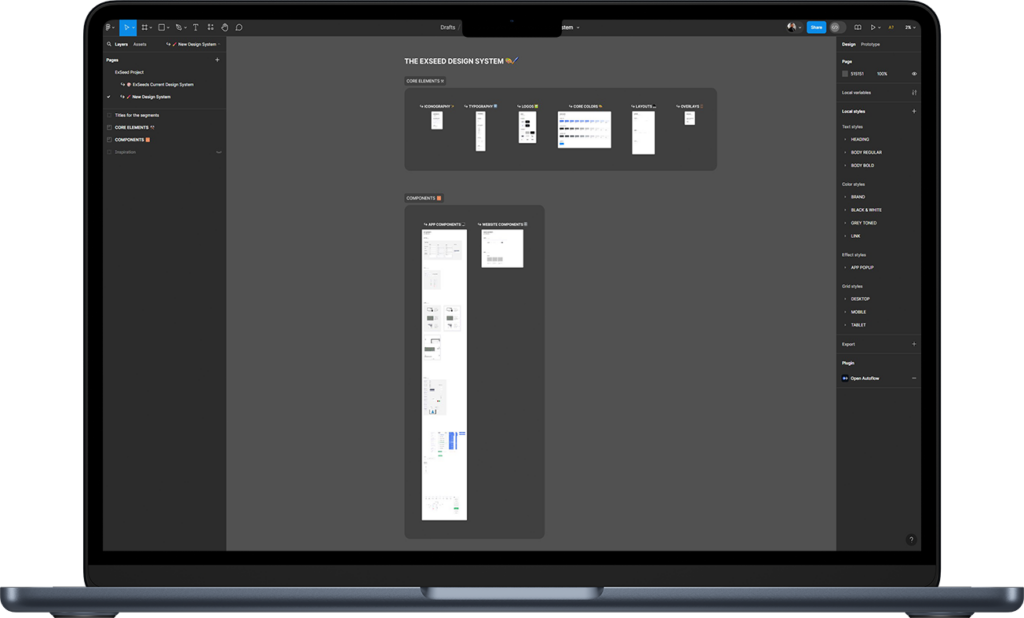The width and height of the screenshot is (1024, 618).
Task: Click the search icon in Layers panel
Action: point(109,44)
